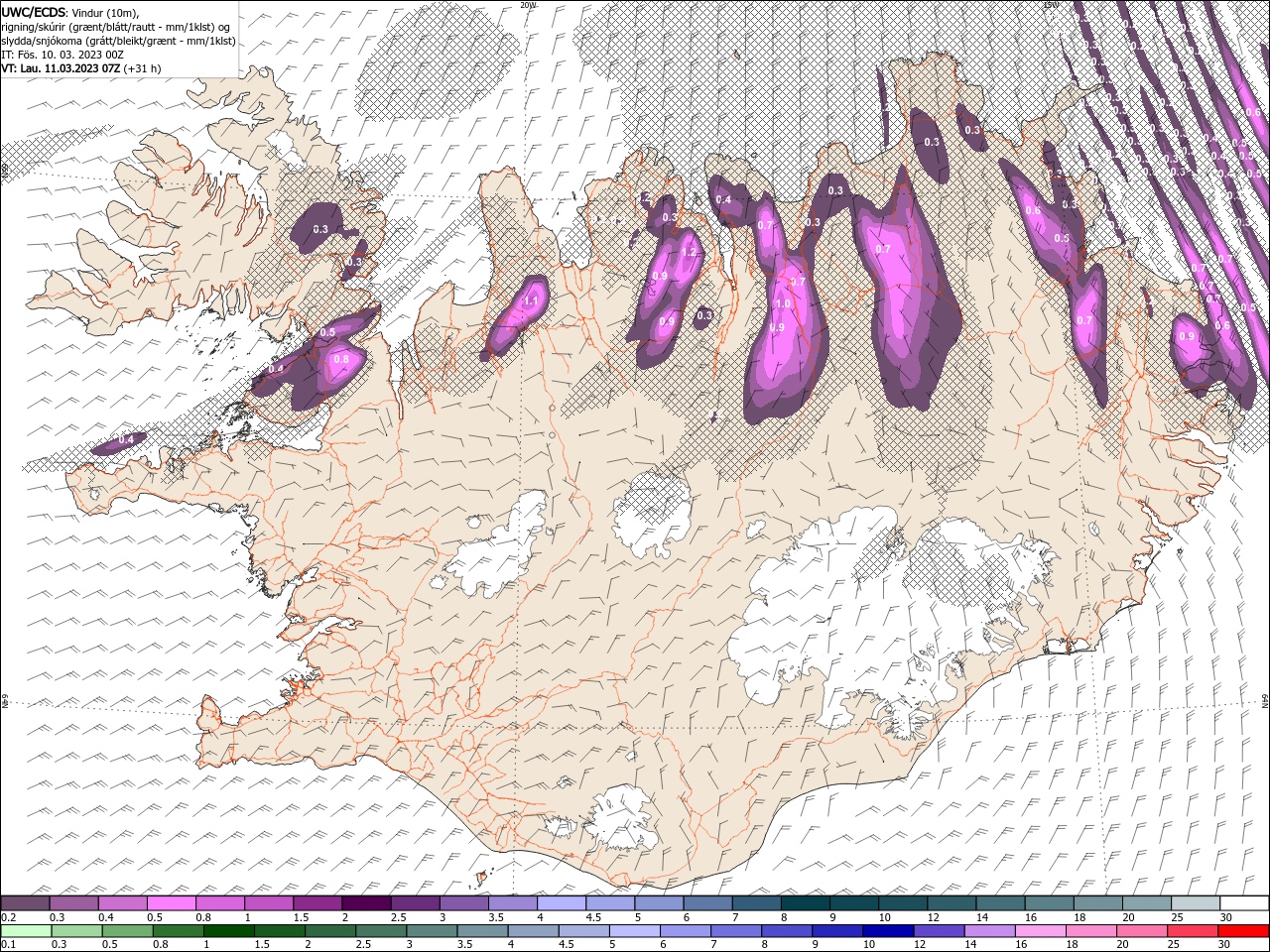Screen dimensions: 1270x952
Task: Click the 0.8 swatch in the rain legend
Action: click(179, 931)
